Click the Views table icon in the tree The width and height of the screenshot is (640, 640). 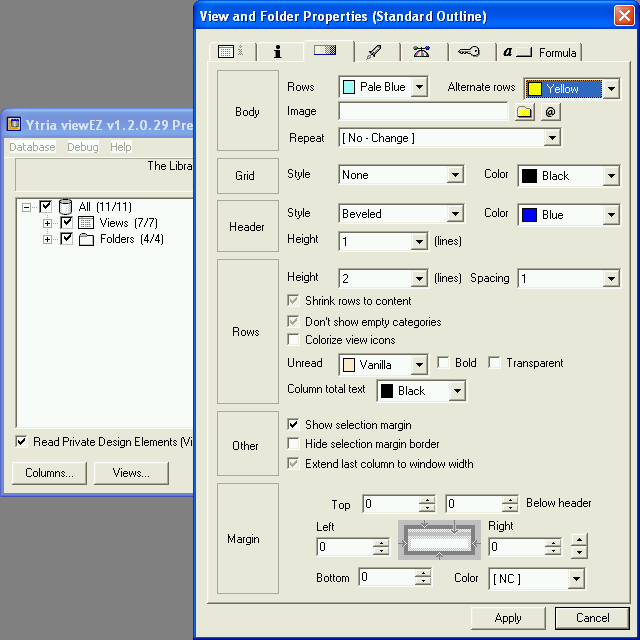click(x=86, y=223)
